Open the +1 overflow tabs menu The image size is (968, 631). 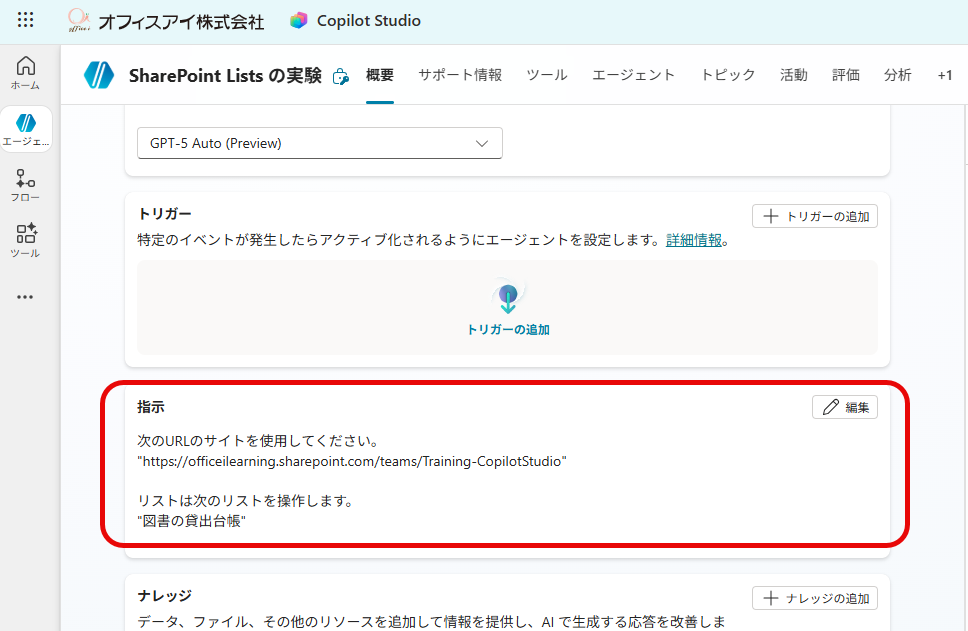[944, 75]
